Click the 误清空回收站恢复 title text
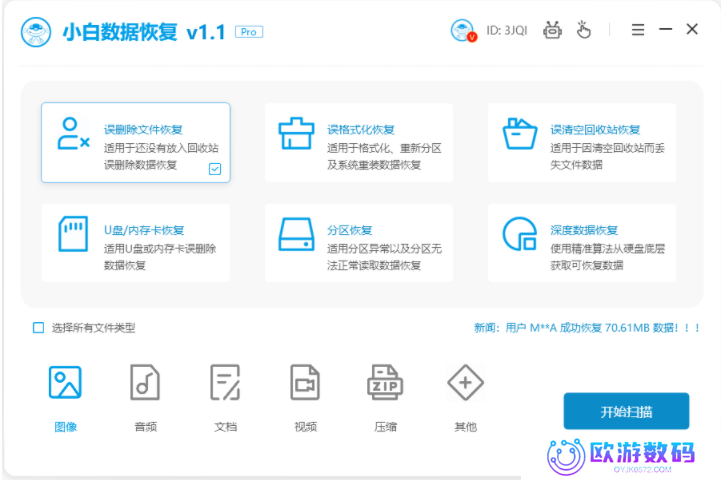Image resolution: width=721 pixels, height=482 pixels. click(595, 130)
